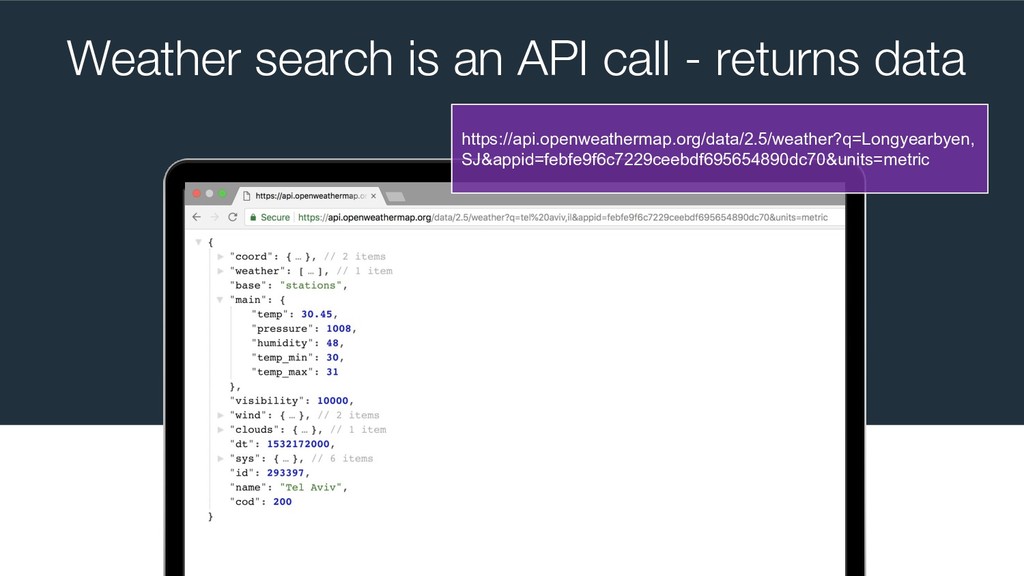This screenshot has height=576, width=1024.
Task: Click the green Secure padlock icon
Action: [x=253, y=217]
